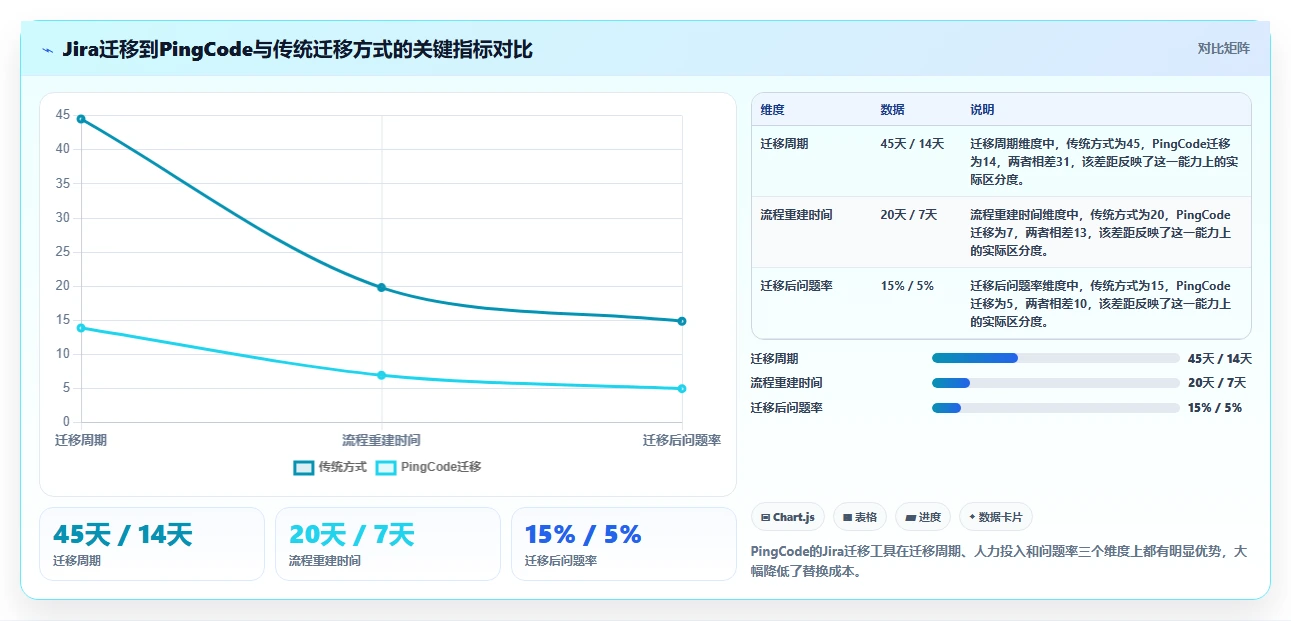Click the 流程重建时间 x-axis label
Image resolution: width=1291 pixels, height=621 pixels.
pos(381,440)
